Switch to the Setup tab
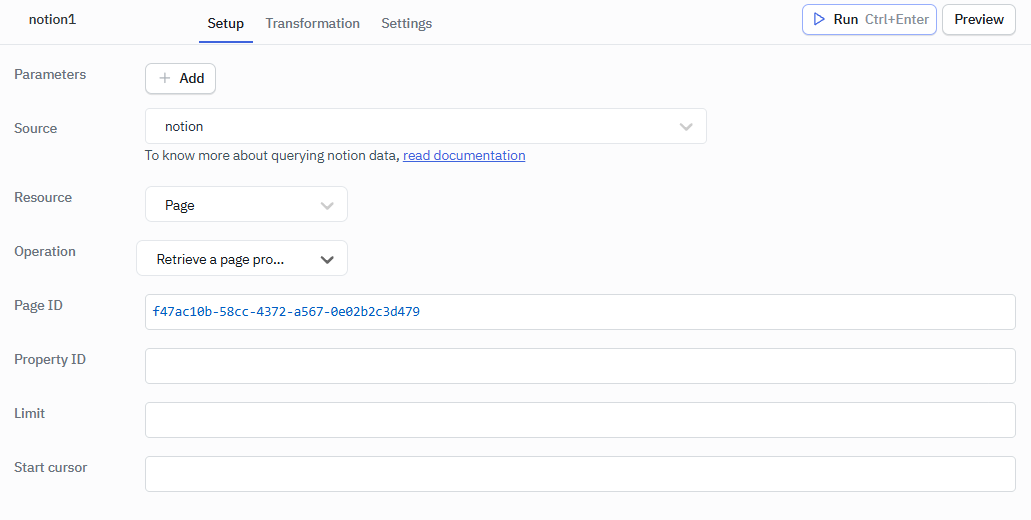The image size is (1031, 520). click(x=226, y=24)
